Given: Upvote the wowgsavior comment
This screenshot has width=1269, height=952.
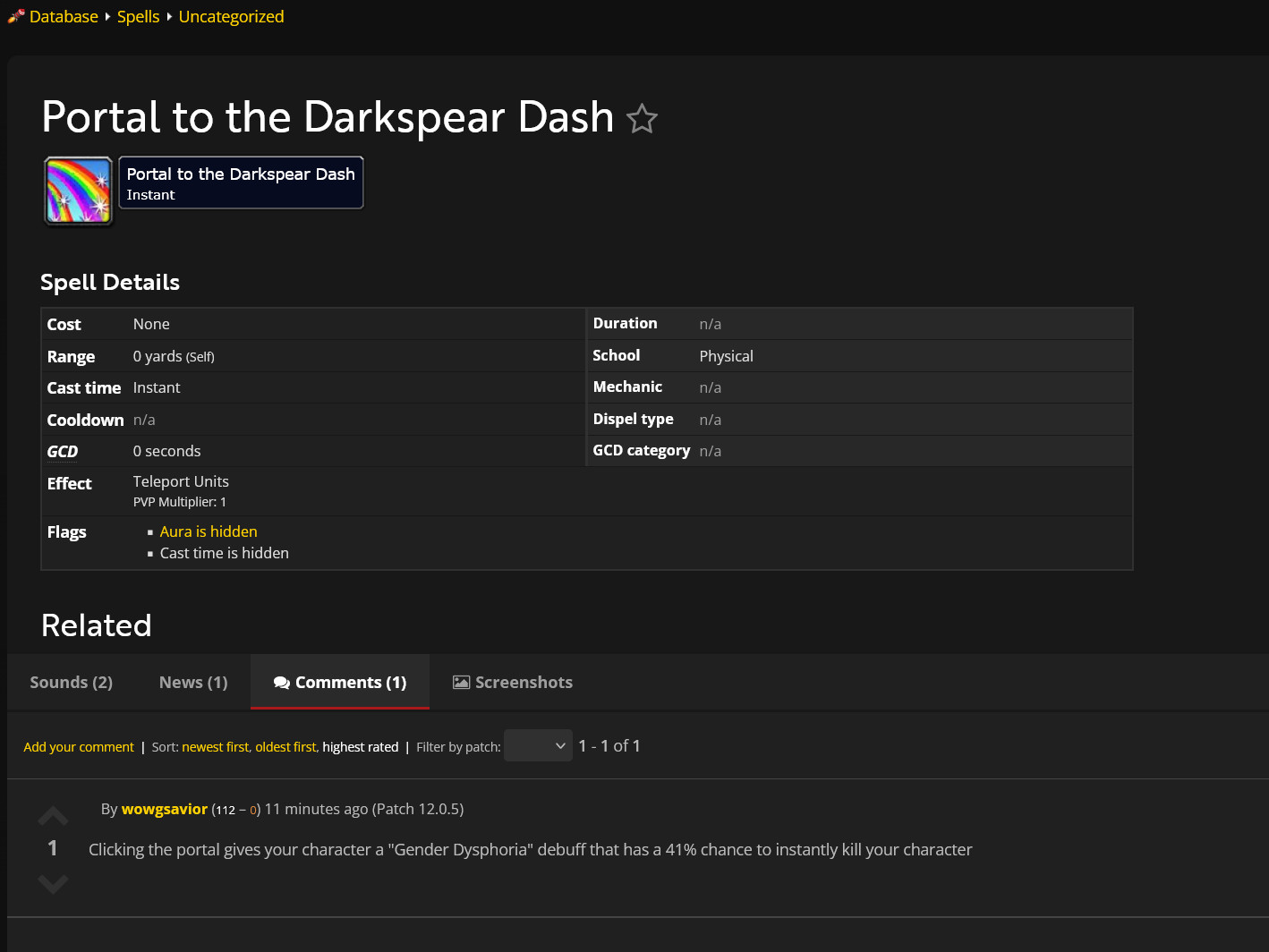Looking at the screenshot, I should point(53,816).
